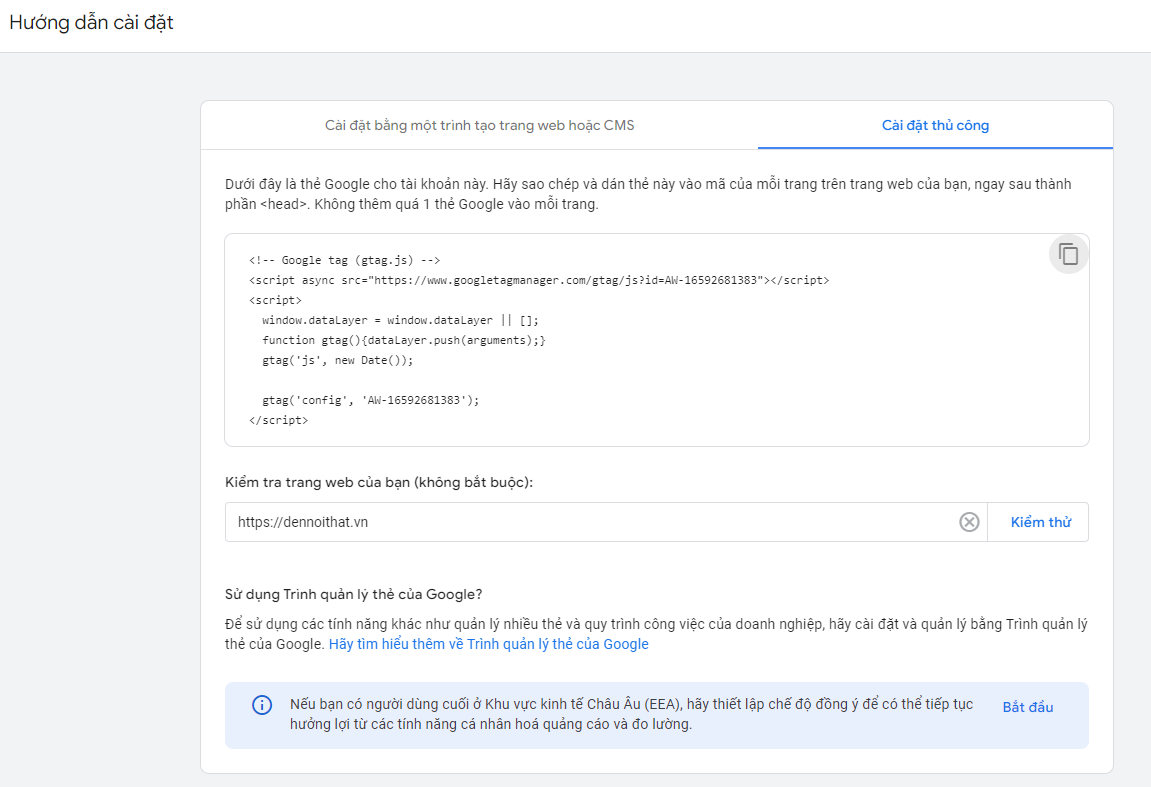The image size is (1151, 787).
Task: Click the Google tag instruction paragraph
Action: pyautogui.click(x=655, y=194)
